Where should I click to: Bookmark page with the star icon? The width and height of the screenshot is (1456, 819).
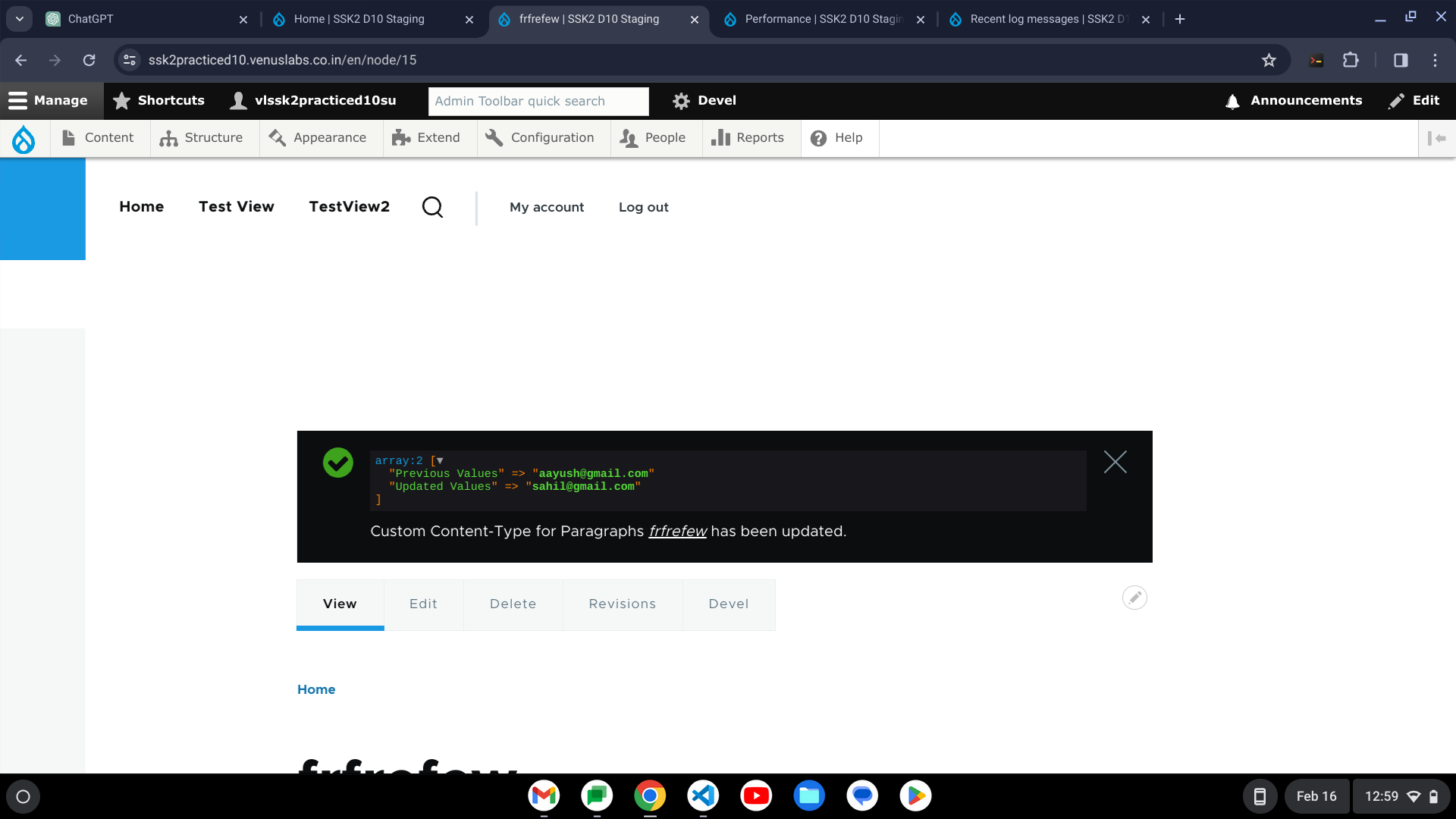coord(1269,60)
